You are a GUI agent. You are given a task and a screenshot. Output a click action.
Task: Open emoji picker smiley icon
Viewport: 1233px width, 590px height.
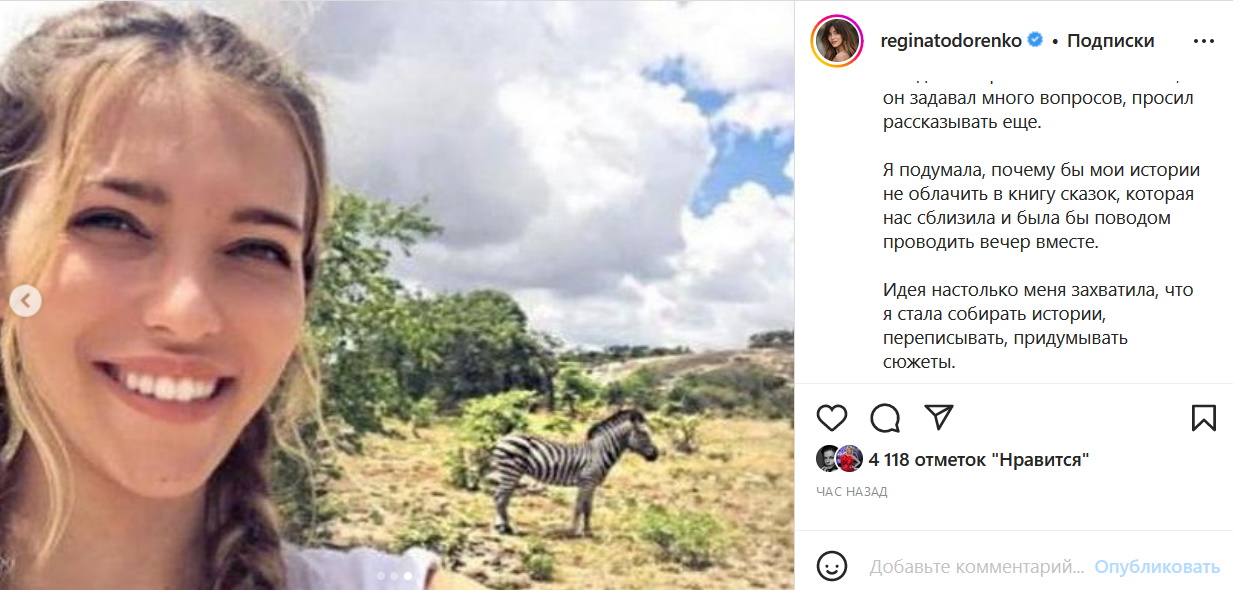(832, 567)
